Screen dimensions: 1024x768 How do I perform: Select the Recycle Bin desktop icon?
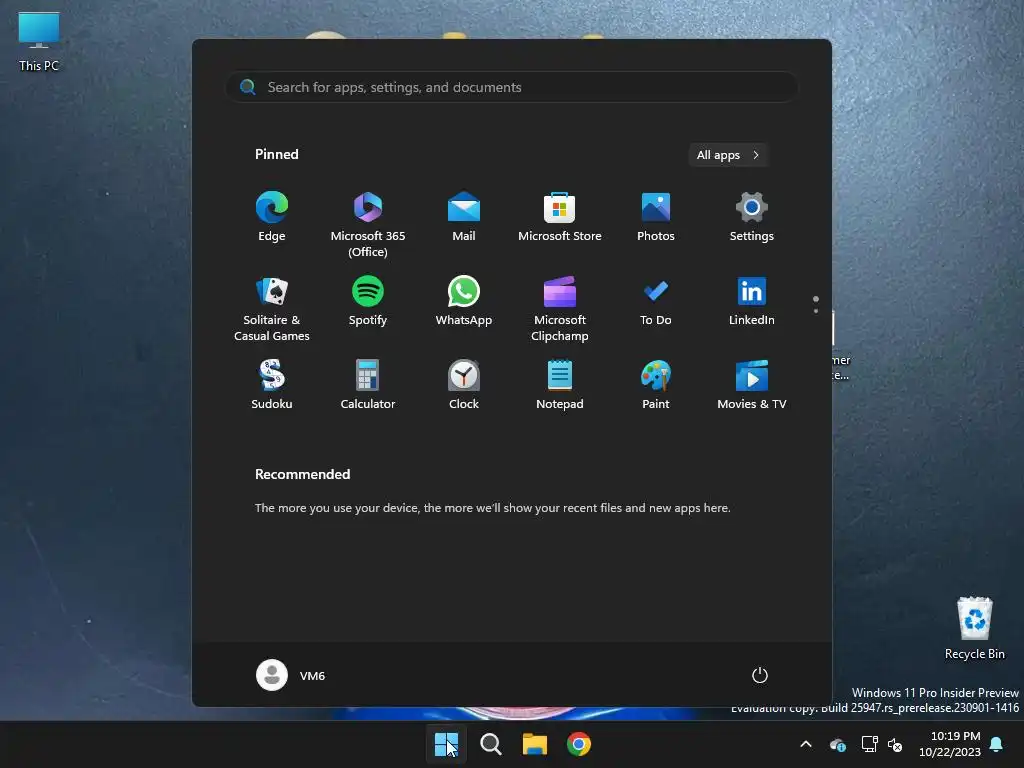click(x=974, y=628)
